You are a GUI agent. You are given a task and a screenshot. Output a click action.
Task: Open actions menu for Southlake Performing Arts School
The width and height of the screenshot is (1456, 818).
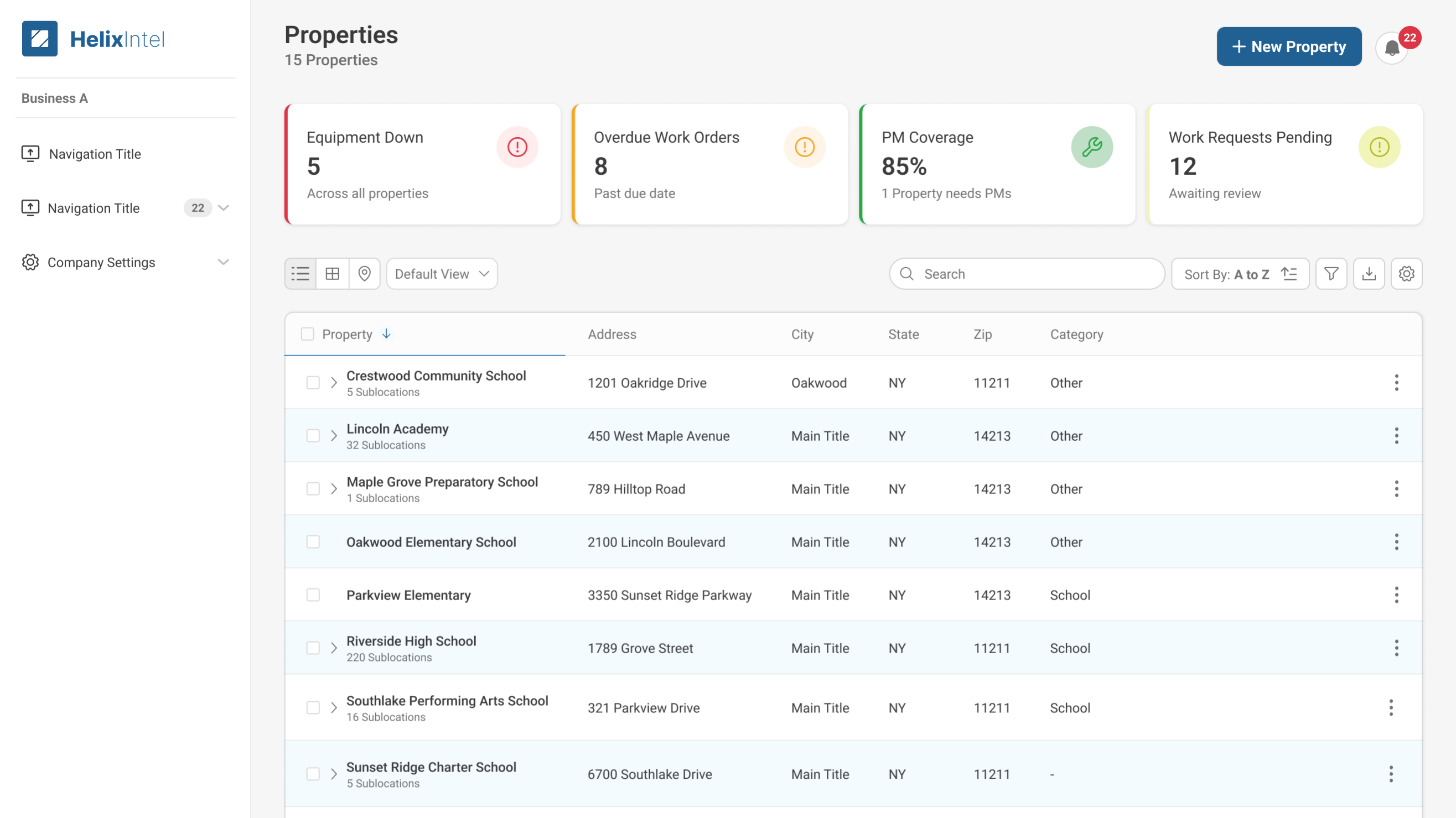(x=1391, y=707)
